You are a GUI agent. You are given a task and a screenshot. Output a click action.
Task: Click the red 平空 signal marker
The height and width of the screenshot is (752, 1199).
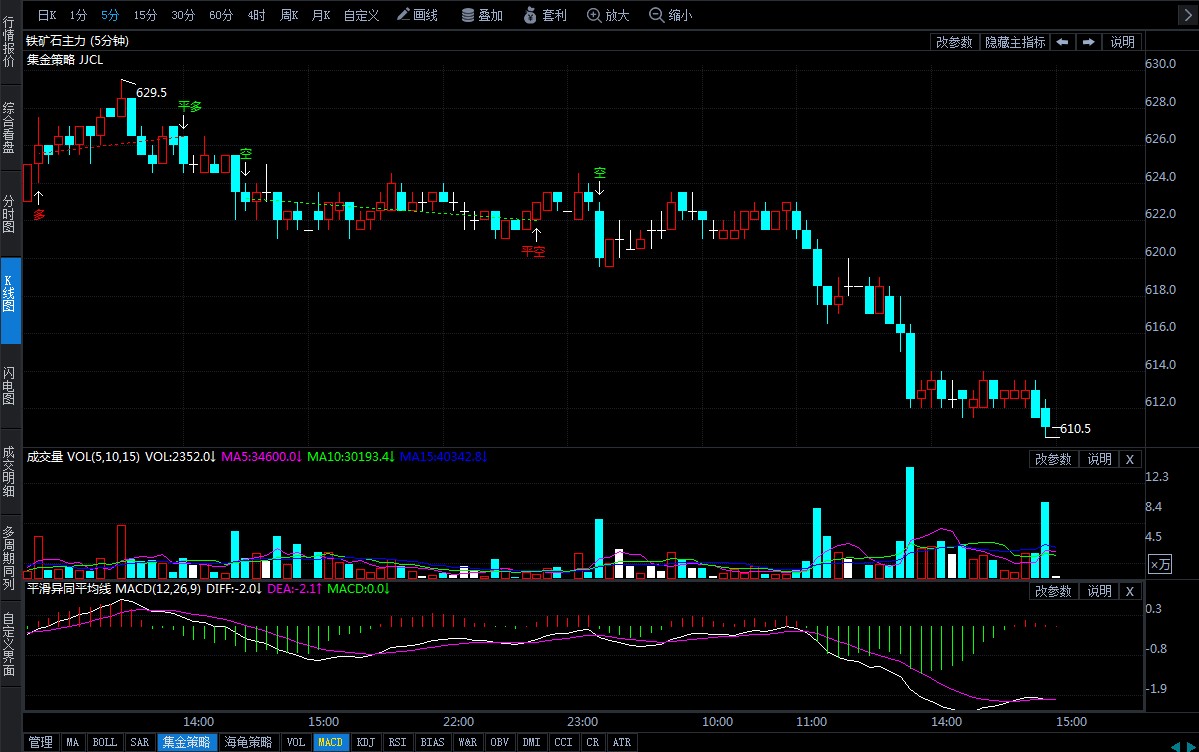(534, 251)
